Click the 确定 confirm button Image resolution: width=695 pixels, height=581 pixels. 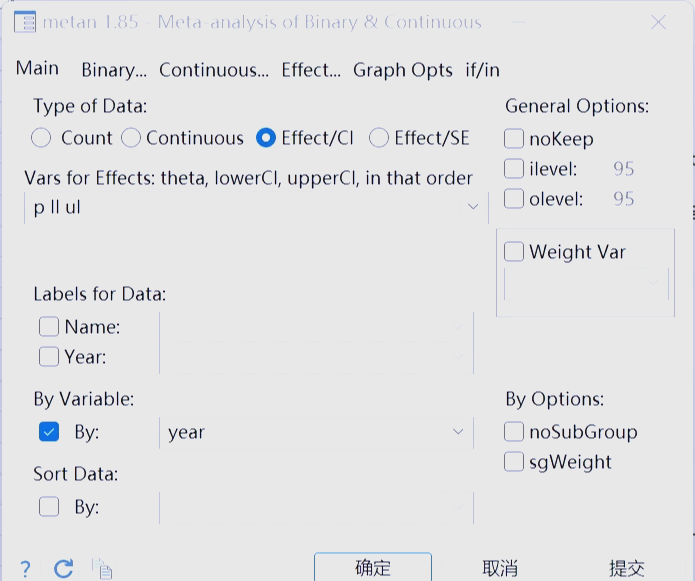click(x=373, y=567)
